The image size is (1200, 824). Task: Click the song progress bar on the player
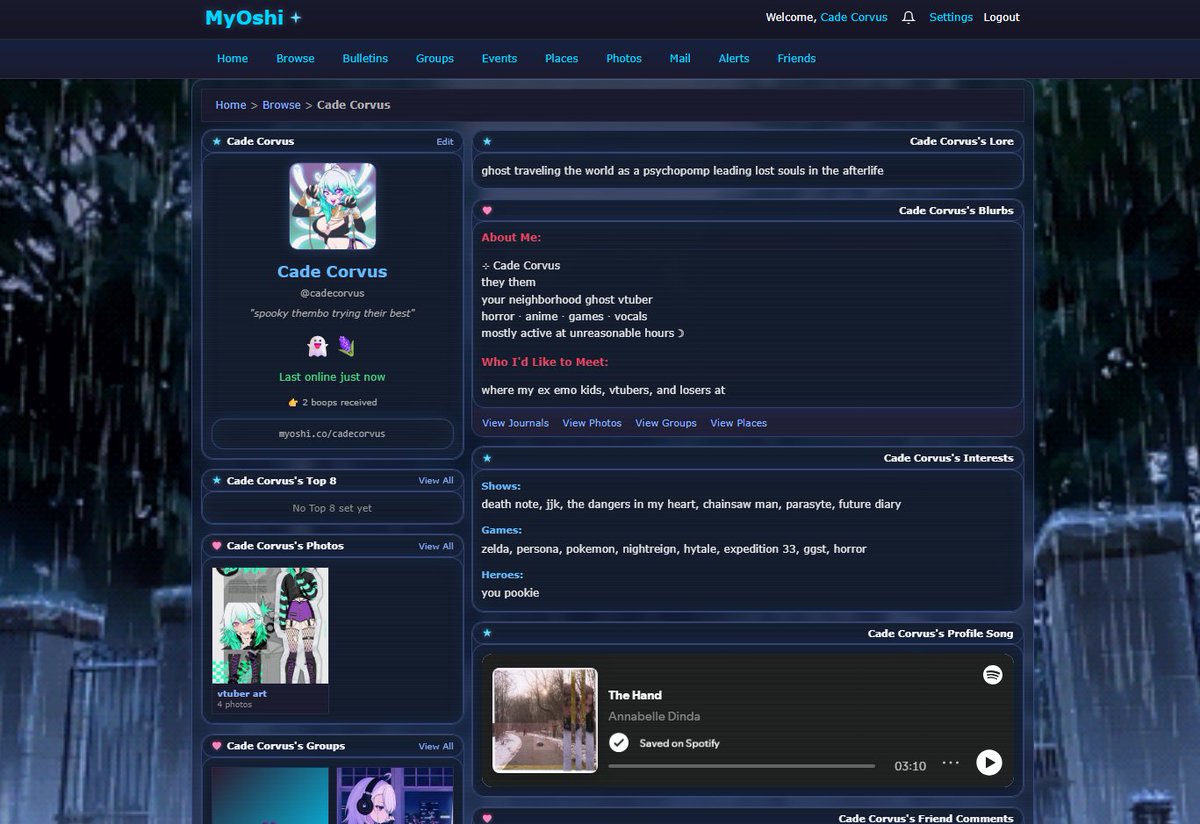coord(740,765)
